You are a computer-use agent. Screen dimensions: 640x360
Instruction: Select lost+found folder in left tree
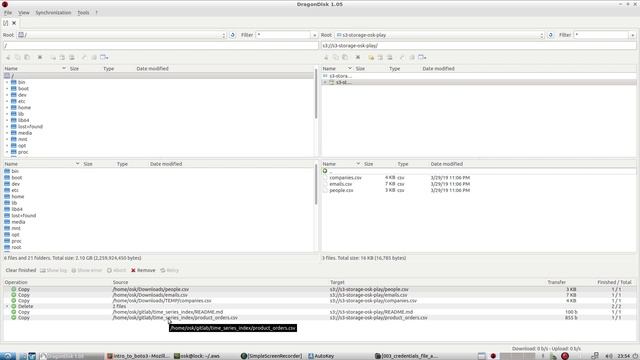tap(30, 127)
